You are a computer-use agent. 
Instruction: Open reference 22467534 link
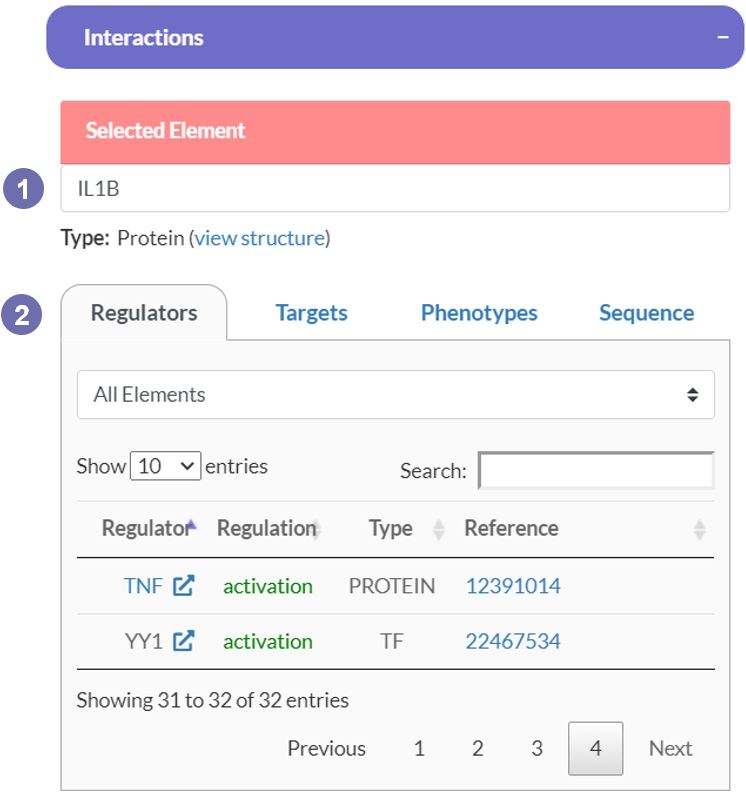(513, 641)
